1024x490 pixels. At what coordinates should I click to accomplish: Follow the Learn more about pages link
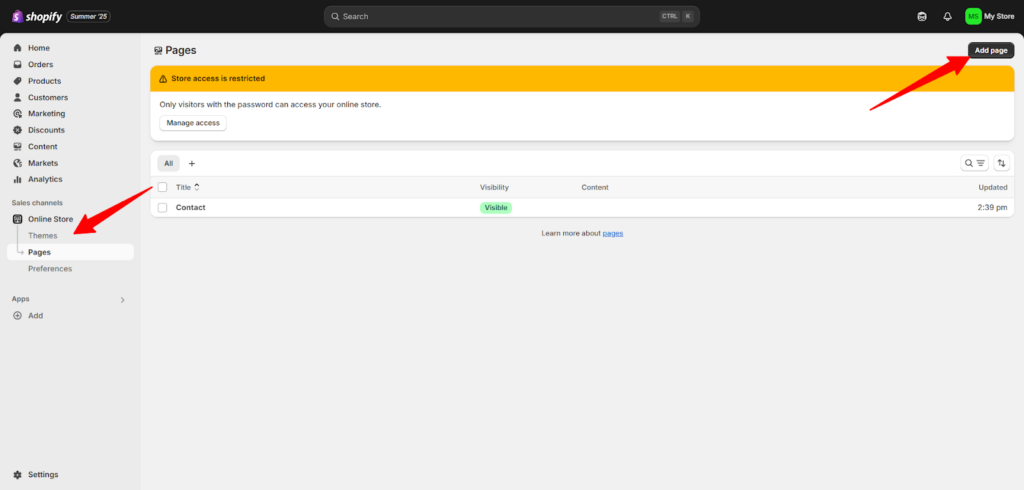(612, 233)
